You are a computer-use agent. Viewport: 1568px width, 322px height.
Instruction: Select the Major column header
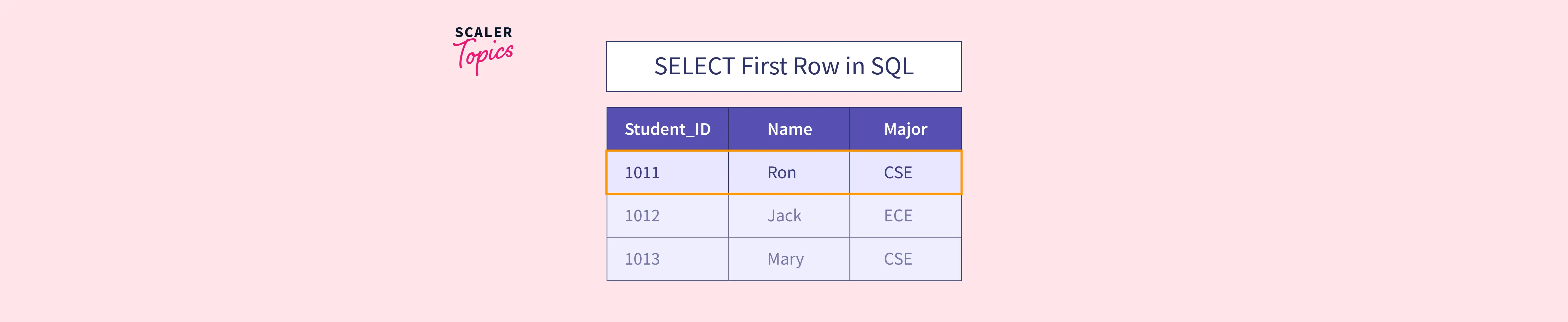(905, 129)
